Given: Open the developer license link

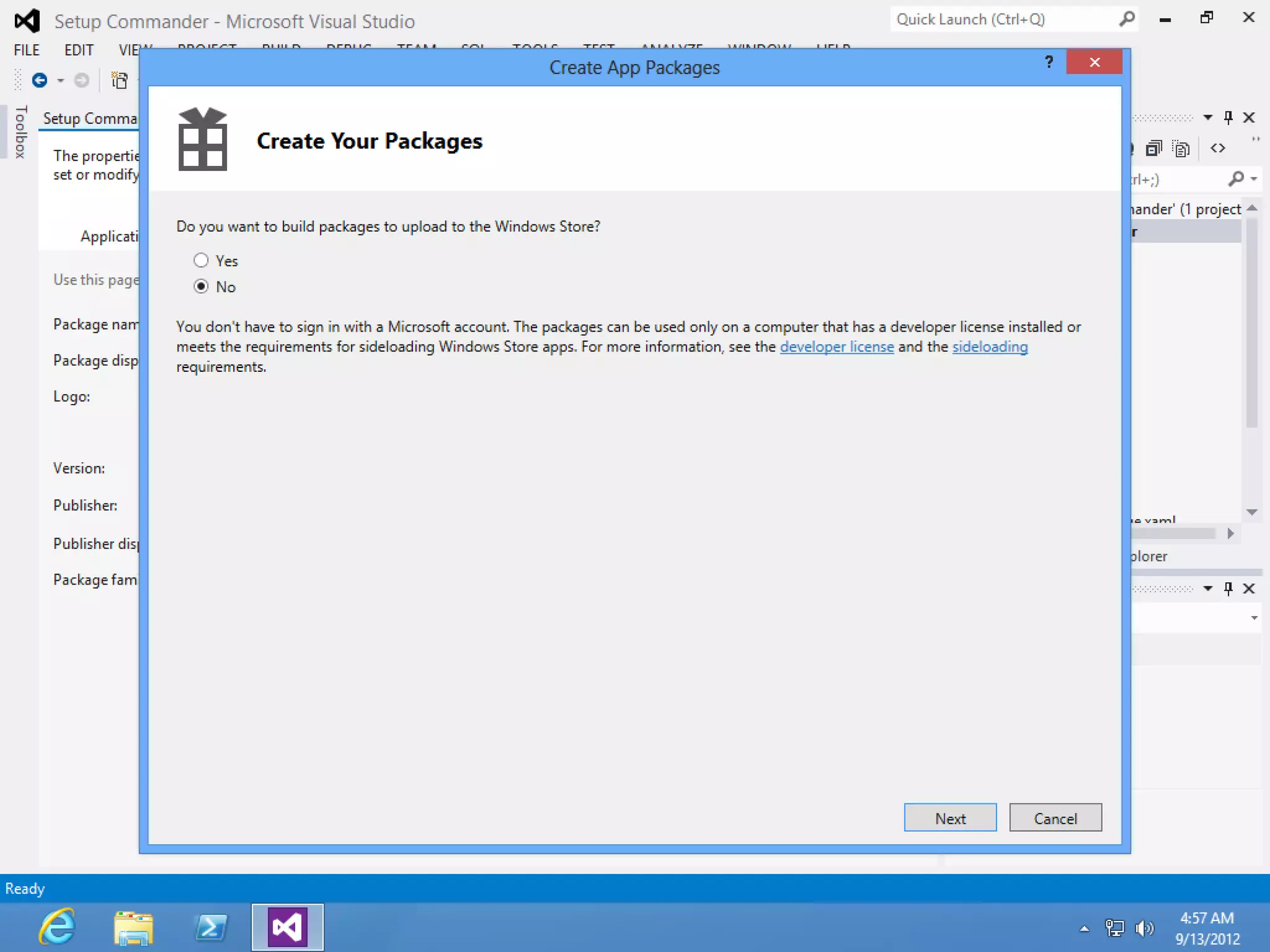Looking at the screenshot, I should [837, 347].
